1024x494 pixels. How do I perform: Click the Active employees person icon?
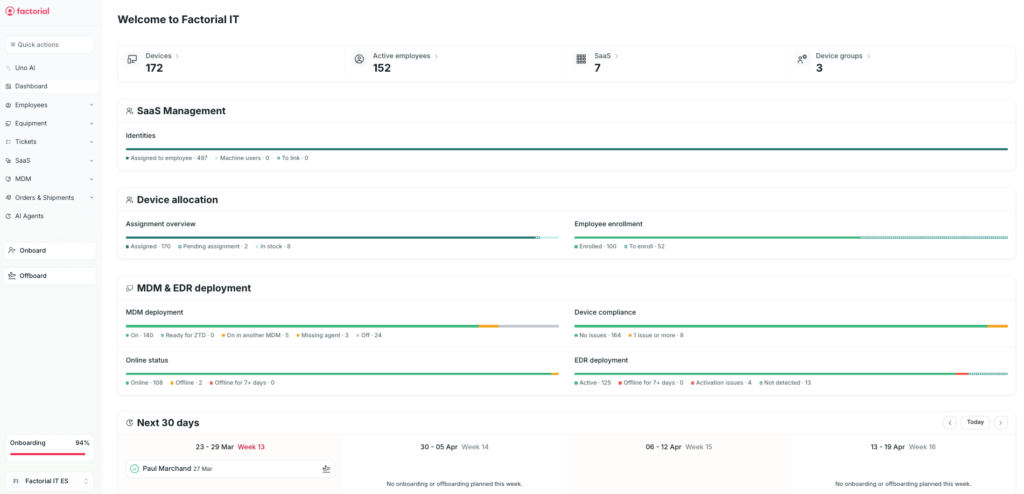click(x=359, y=60)
